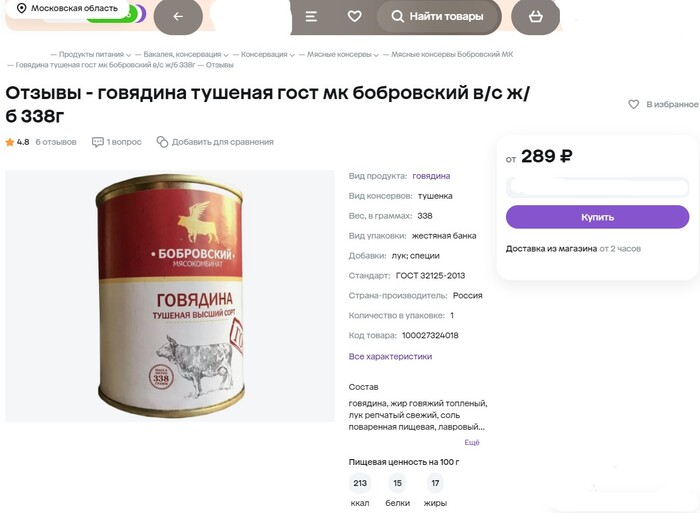The height and width of the screenshot is (513, 700).
Task: Click the Найти товары search field
Action: pyautogui.click(x=439, y=17)
